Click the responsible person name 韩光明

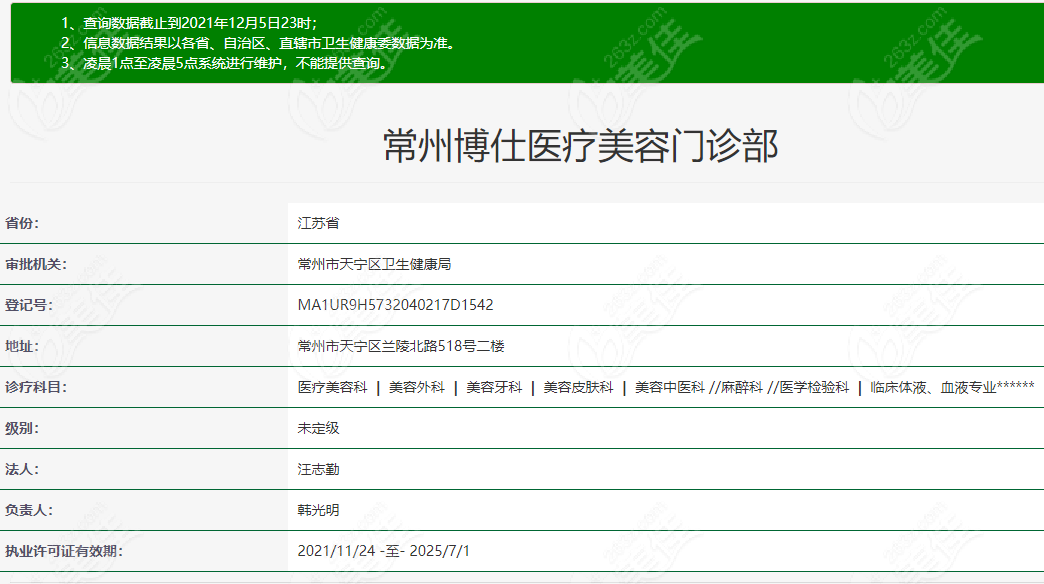(x=318, y=510)
